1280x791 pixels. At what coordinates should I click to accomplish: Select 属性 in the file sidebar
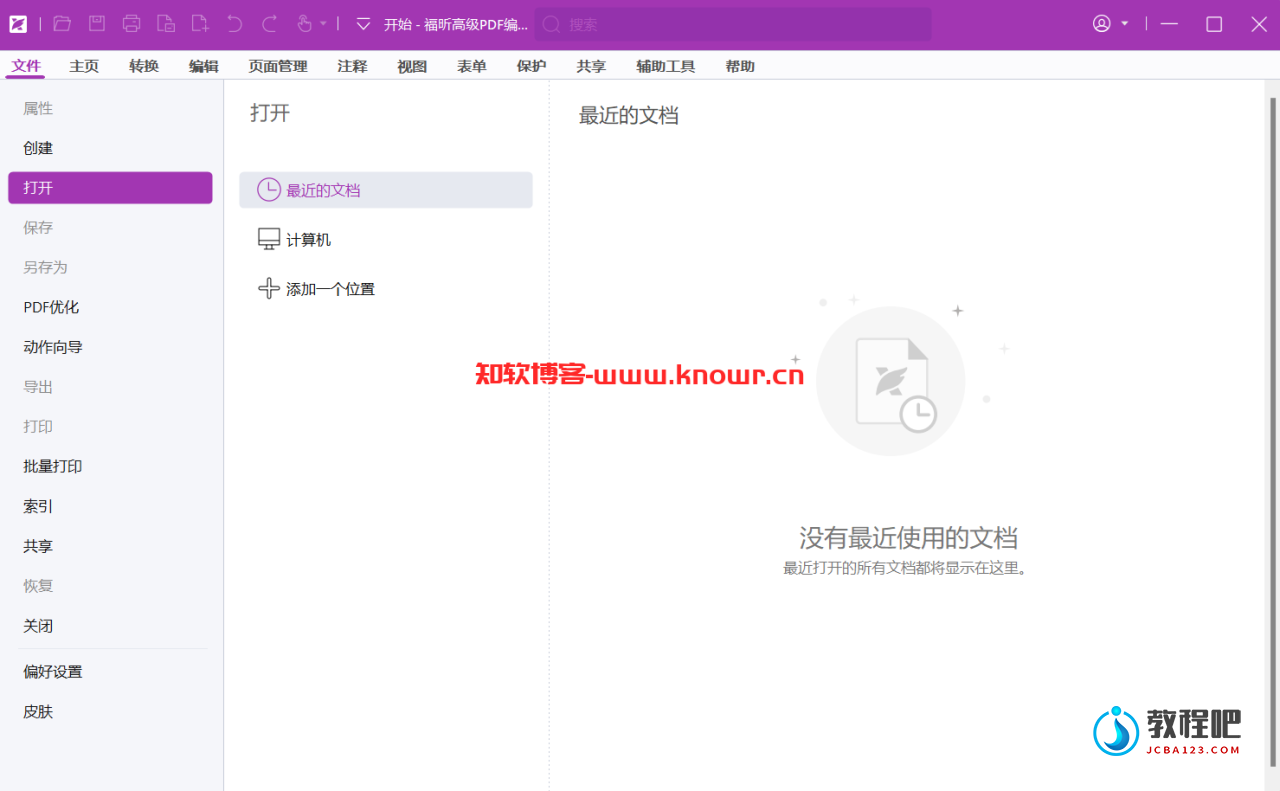tap(110, 108)
